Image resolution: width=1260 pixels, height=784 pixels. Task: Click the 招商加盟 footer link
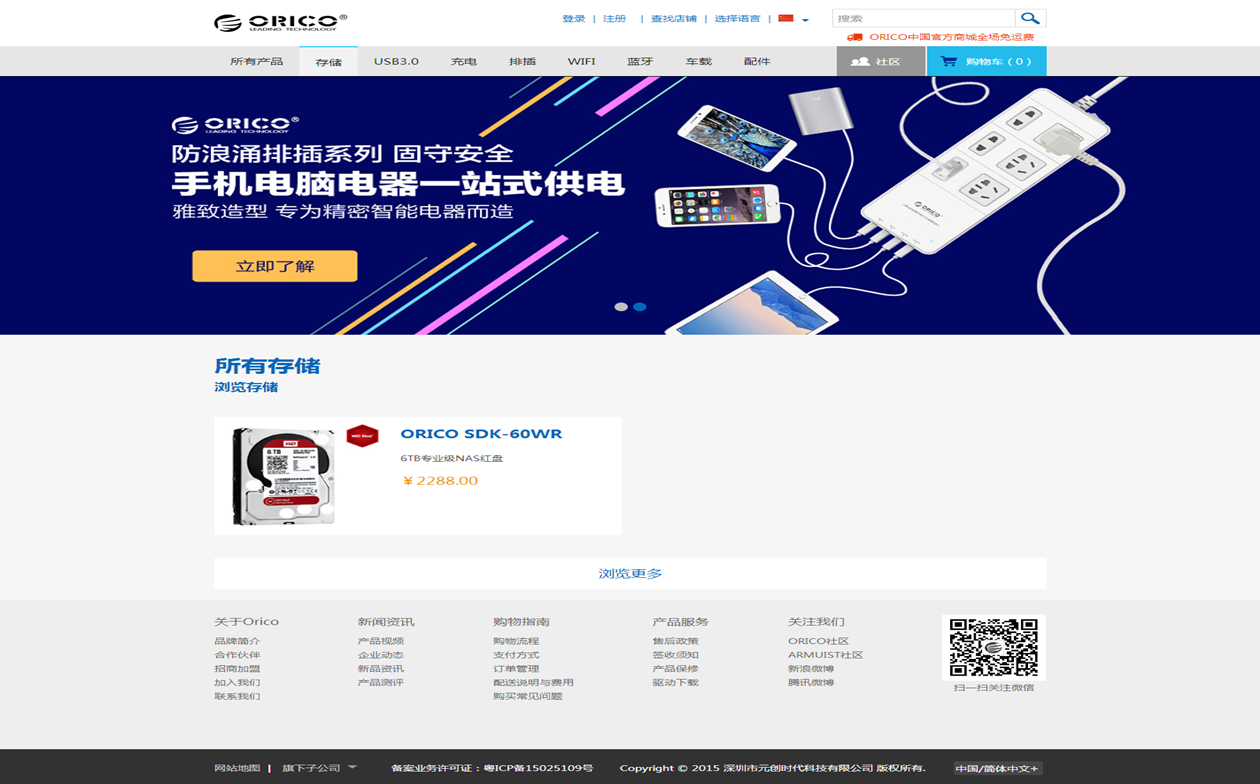[x=237, y=669]
